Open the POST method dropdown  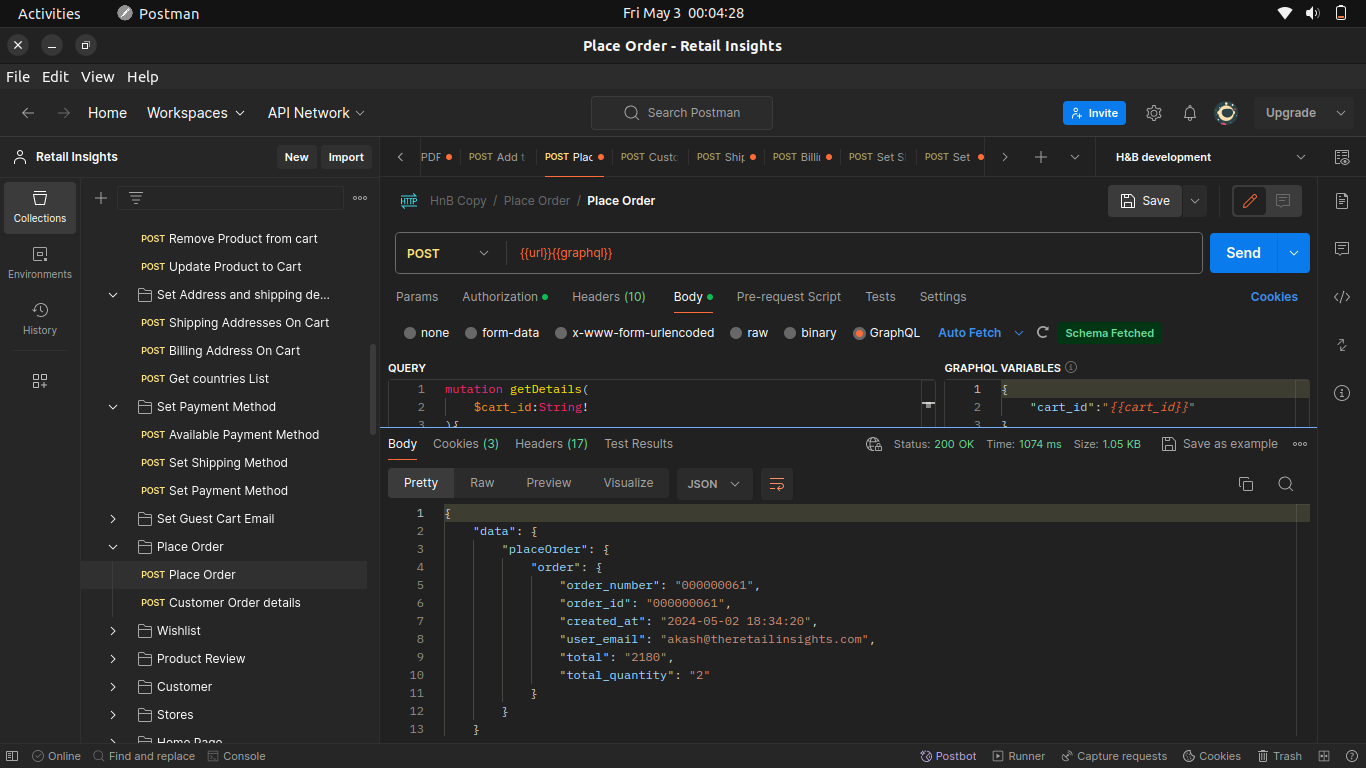449,254
